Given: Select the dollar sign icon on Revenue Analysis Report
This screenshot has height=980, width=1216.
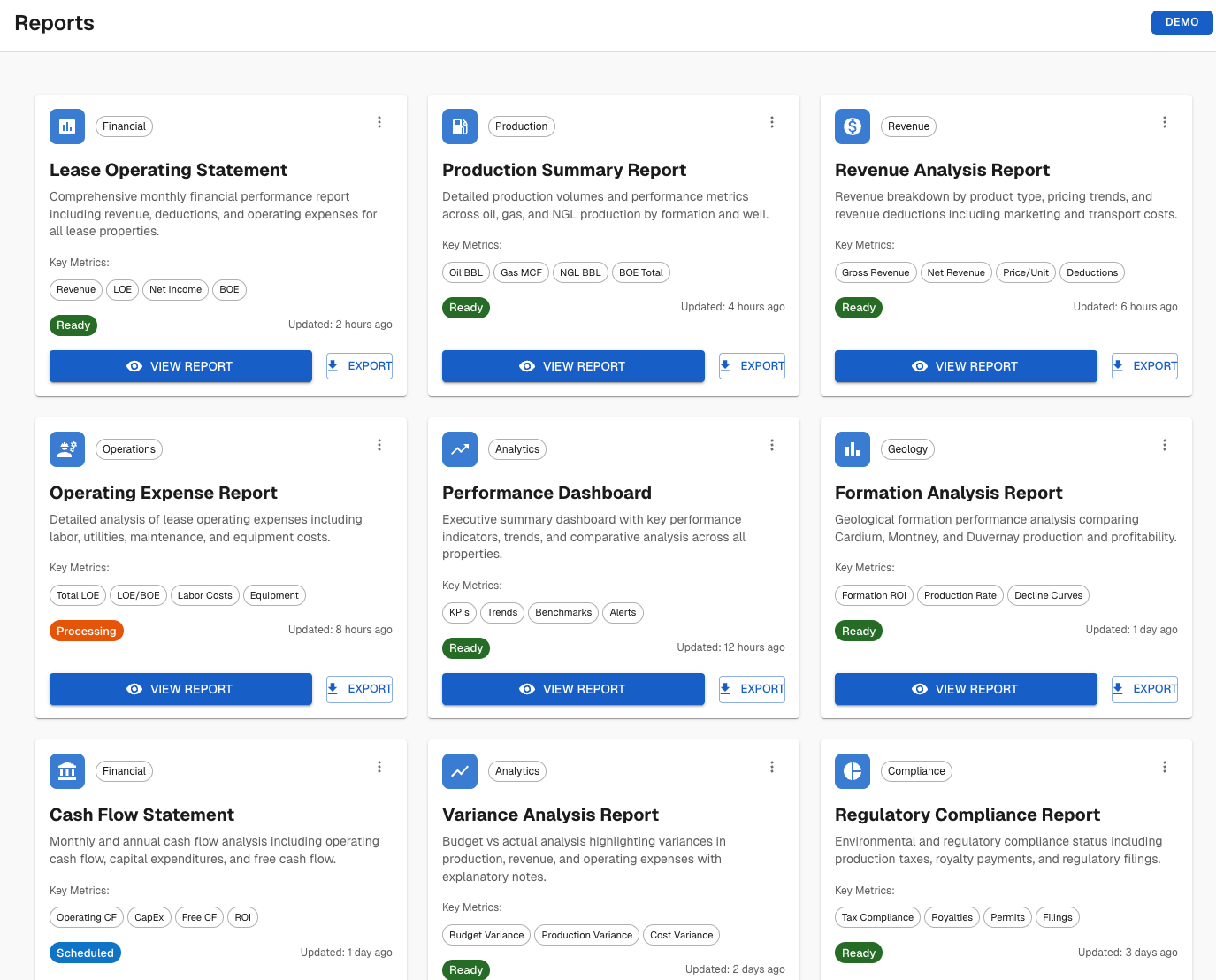Looking at the screenshot, I should coord(852,126).
